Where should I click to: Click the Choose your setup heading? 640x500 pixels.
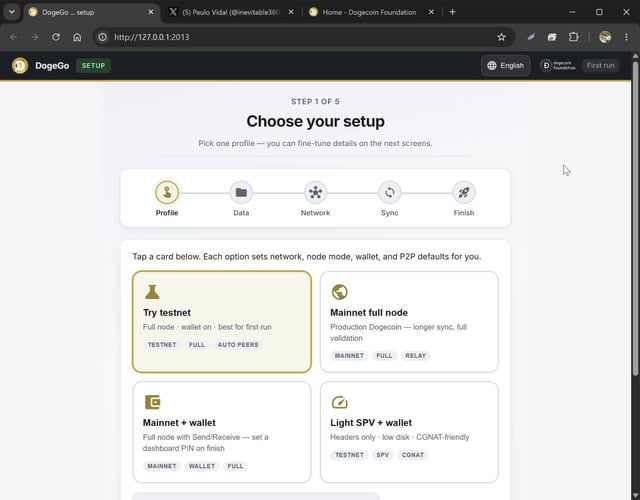pos(316,121)
